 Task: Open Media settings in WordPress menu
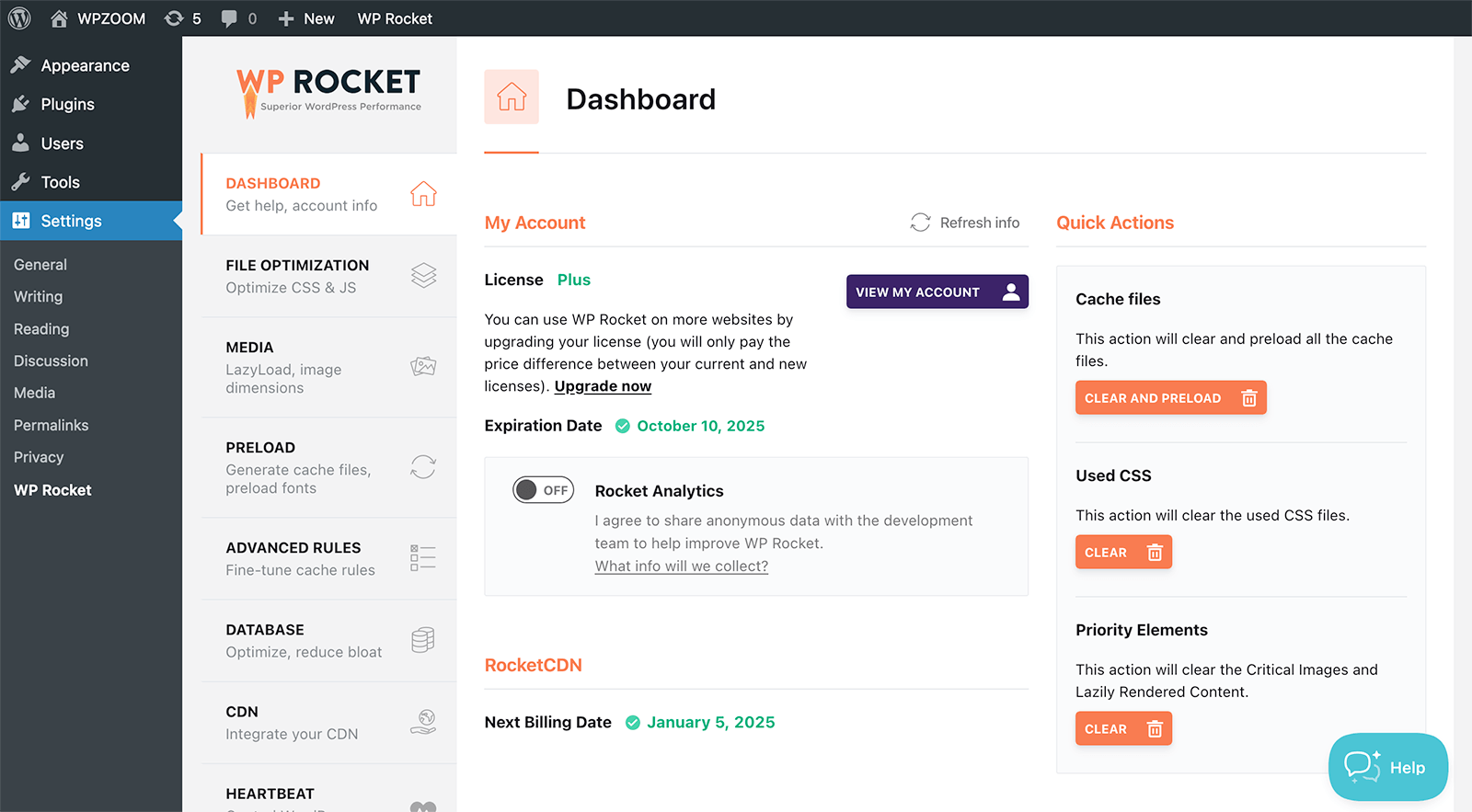click(35, 393)
